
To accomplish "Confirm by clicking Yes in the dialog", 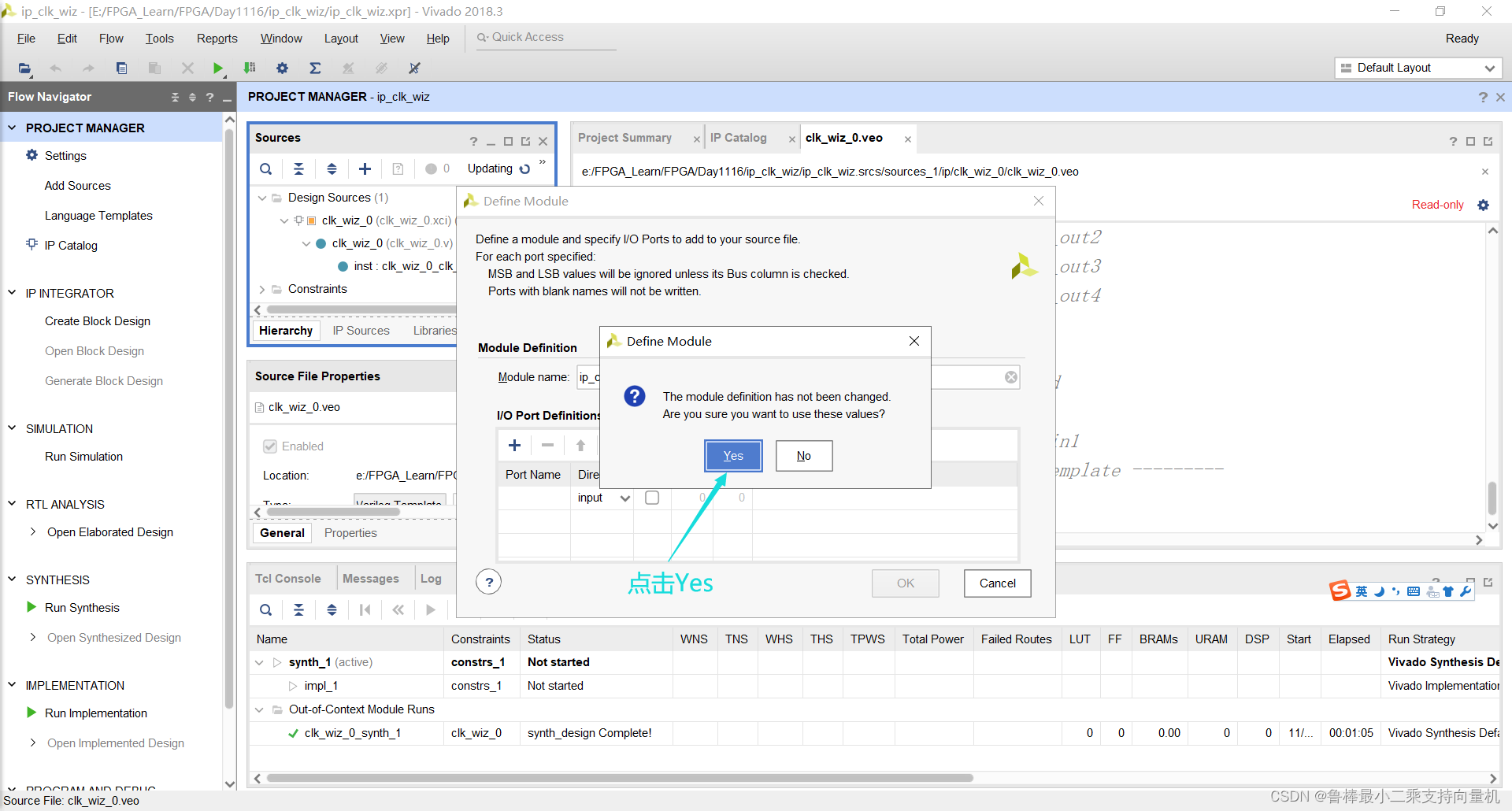I will point(733,456).
